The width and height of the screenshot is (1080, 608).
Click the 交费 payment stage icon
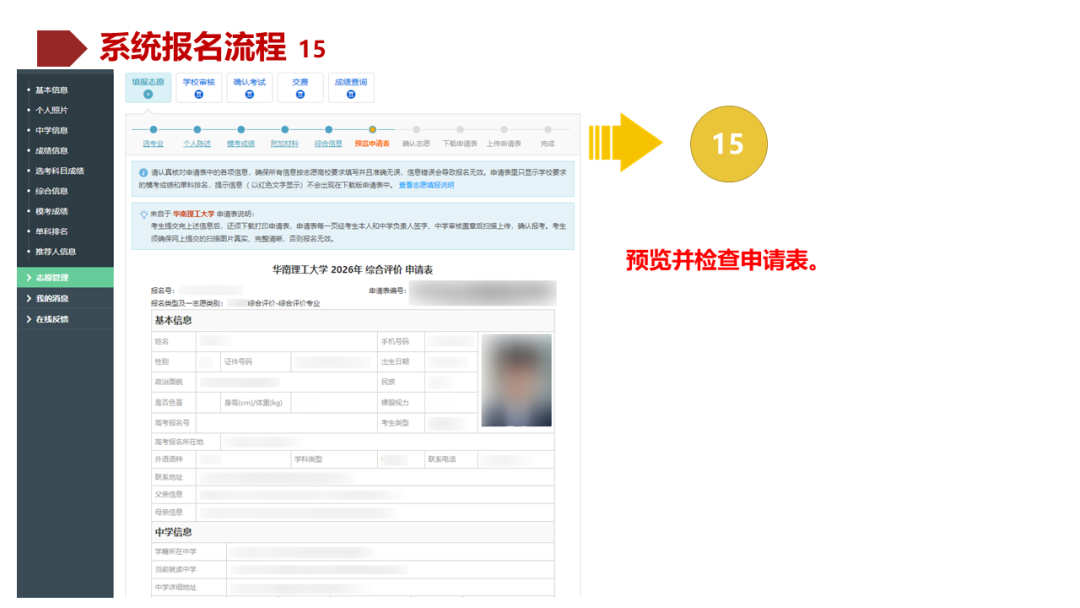(x=300, y=96)
